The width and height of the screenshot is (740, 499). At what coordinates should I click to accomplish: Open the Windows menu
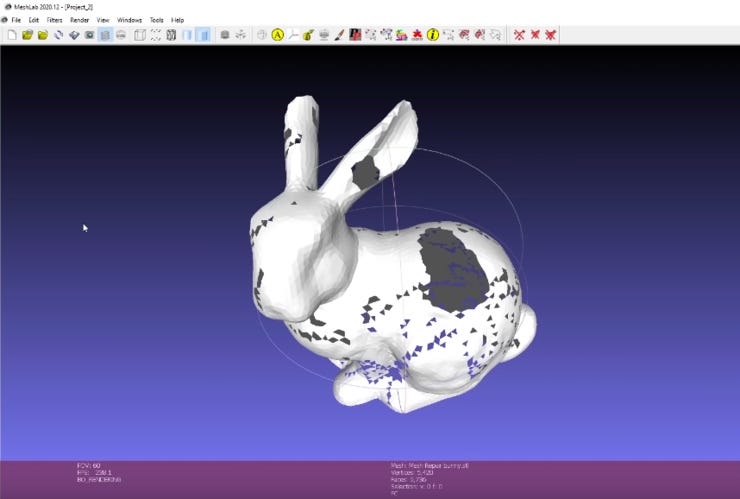tap(129, 20)
